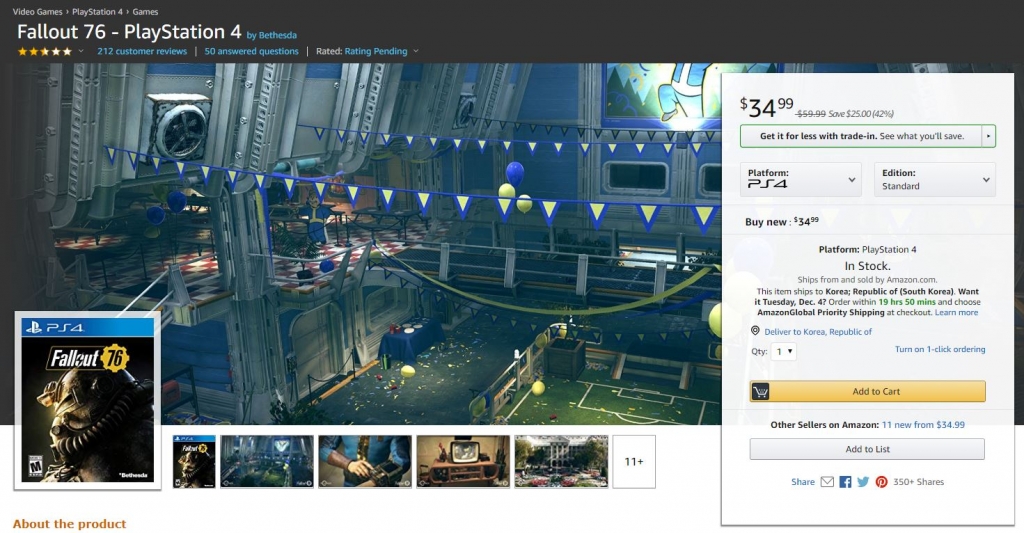Open the Qty quantity dropdown
Image resolution: width=1024 pixels, height=533 pixels.
pos(784,351)
